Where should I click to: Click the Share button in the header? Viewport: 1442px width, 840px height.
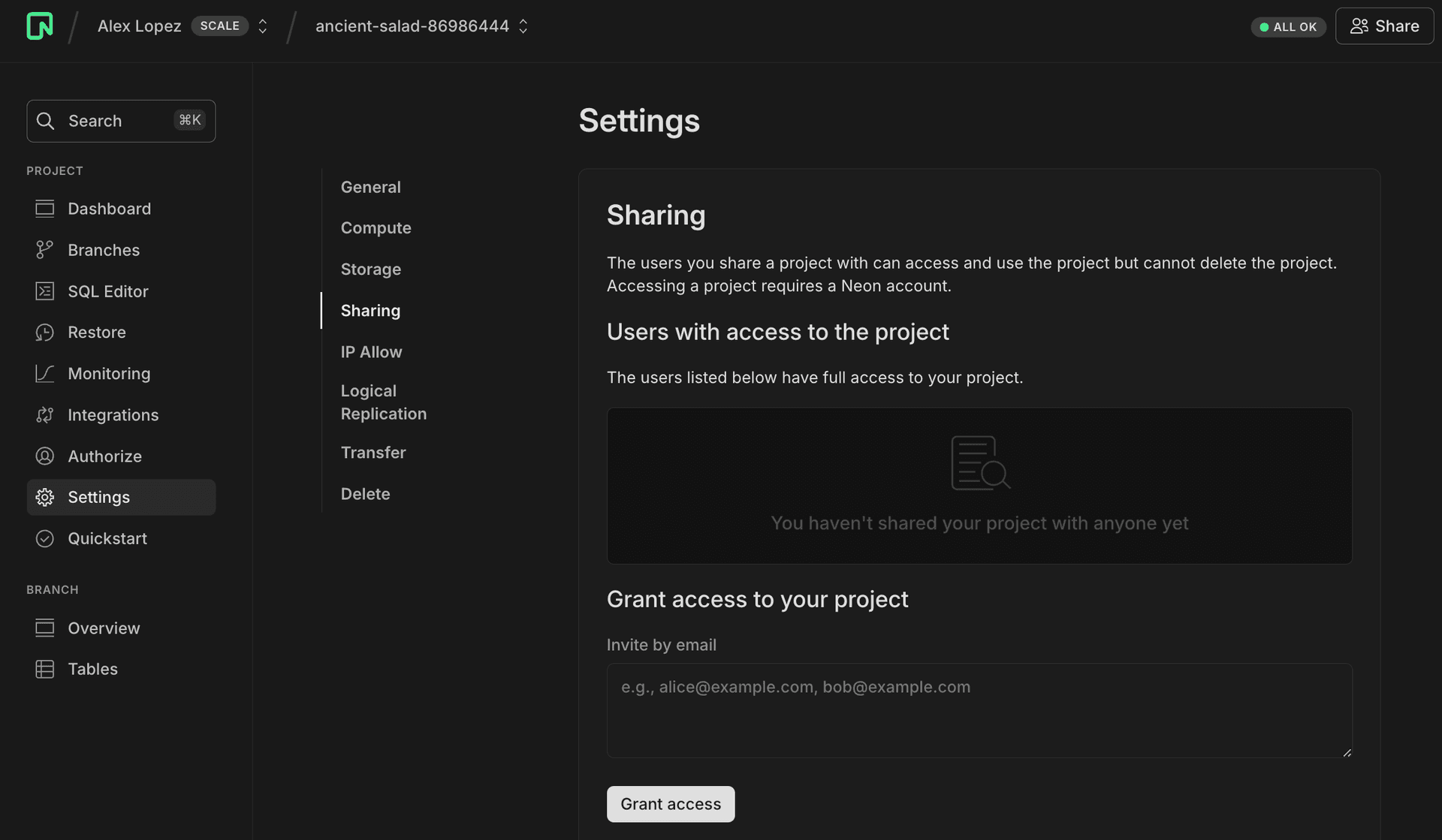coord(1384,26)
